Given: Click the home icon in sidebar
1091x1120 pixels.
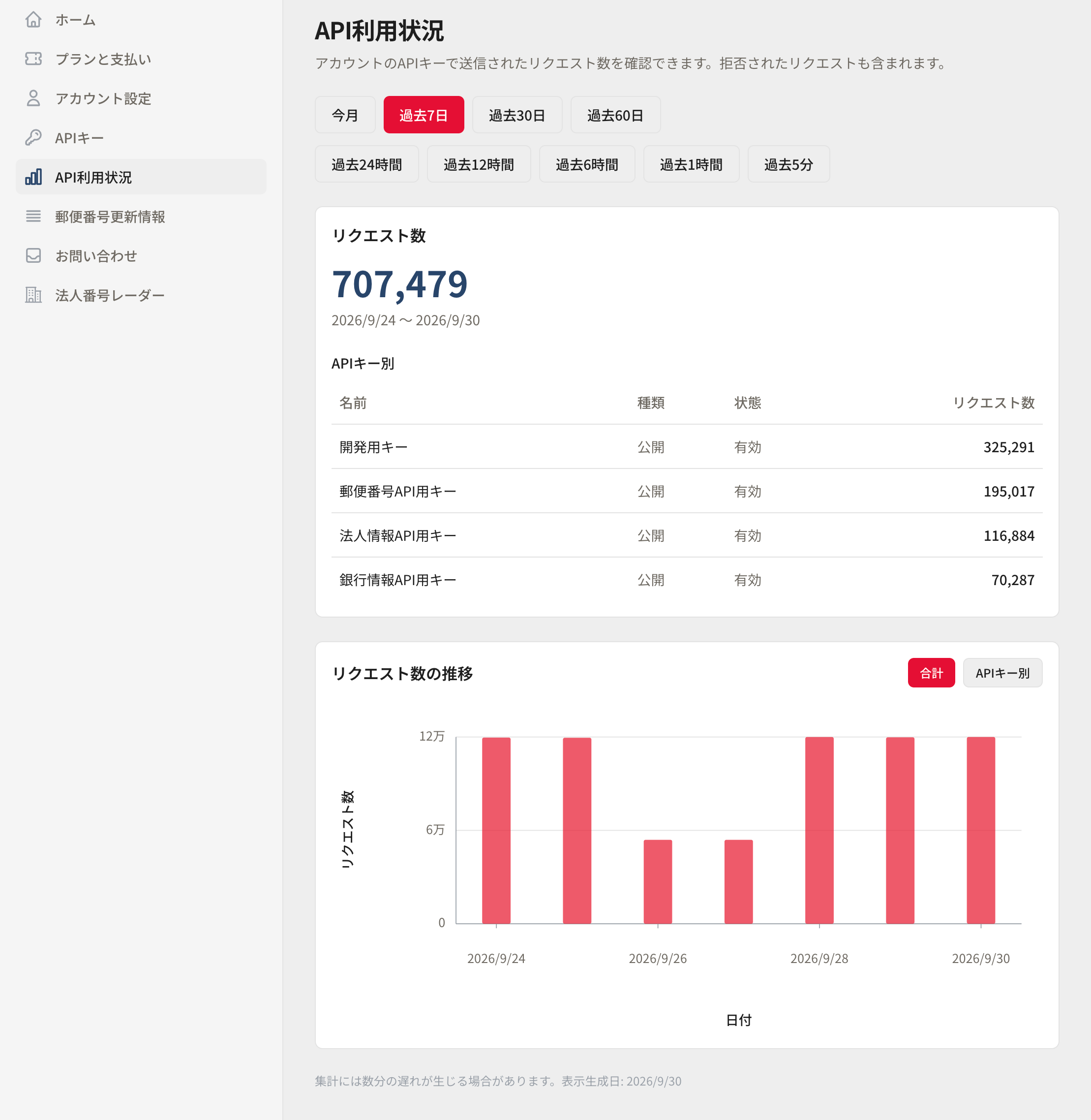Looking at the screenshot, I should click(x=33, y=20).
